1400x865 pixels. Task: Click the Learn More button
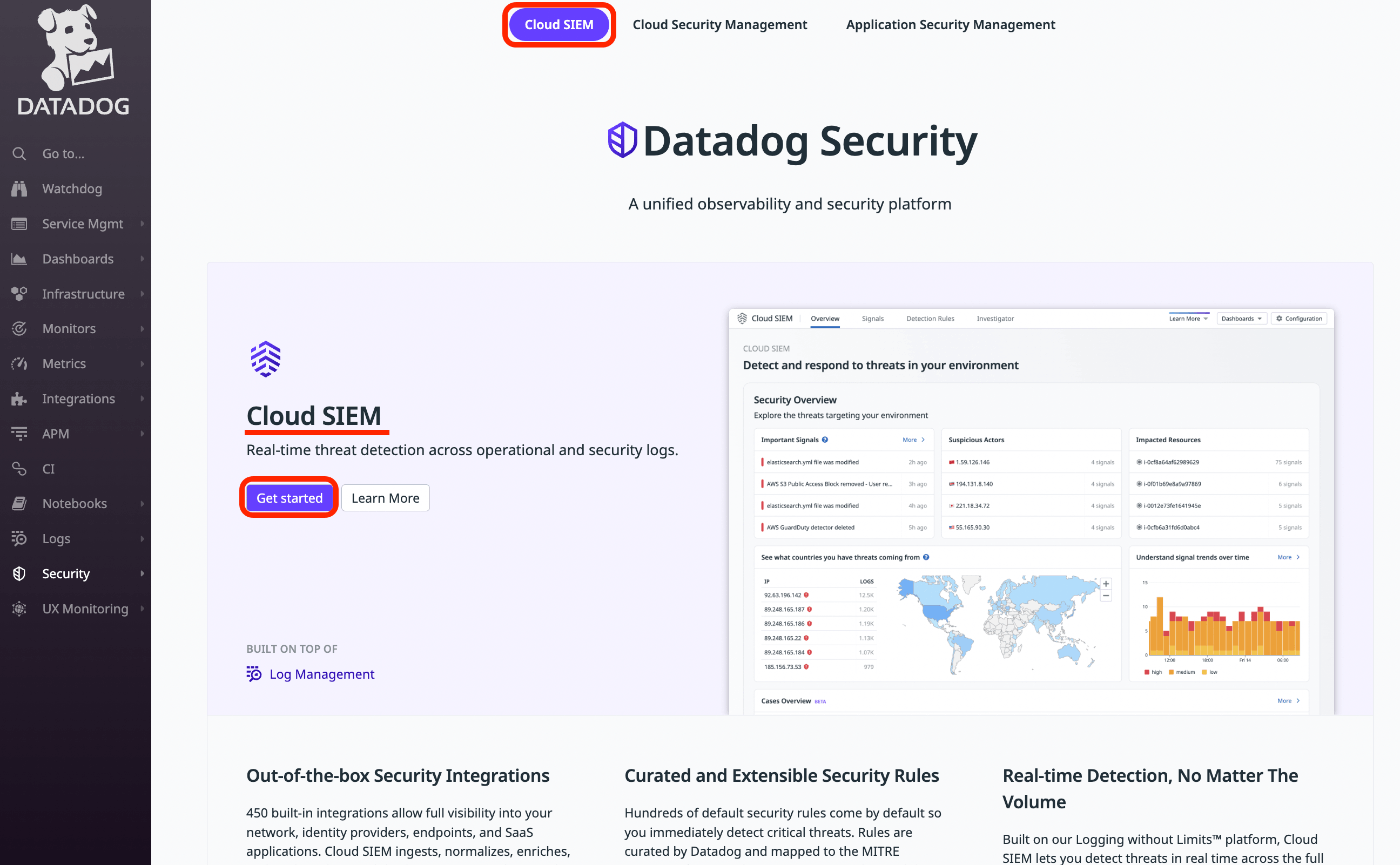click(x=385, y=498)
